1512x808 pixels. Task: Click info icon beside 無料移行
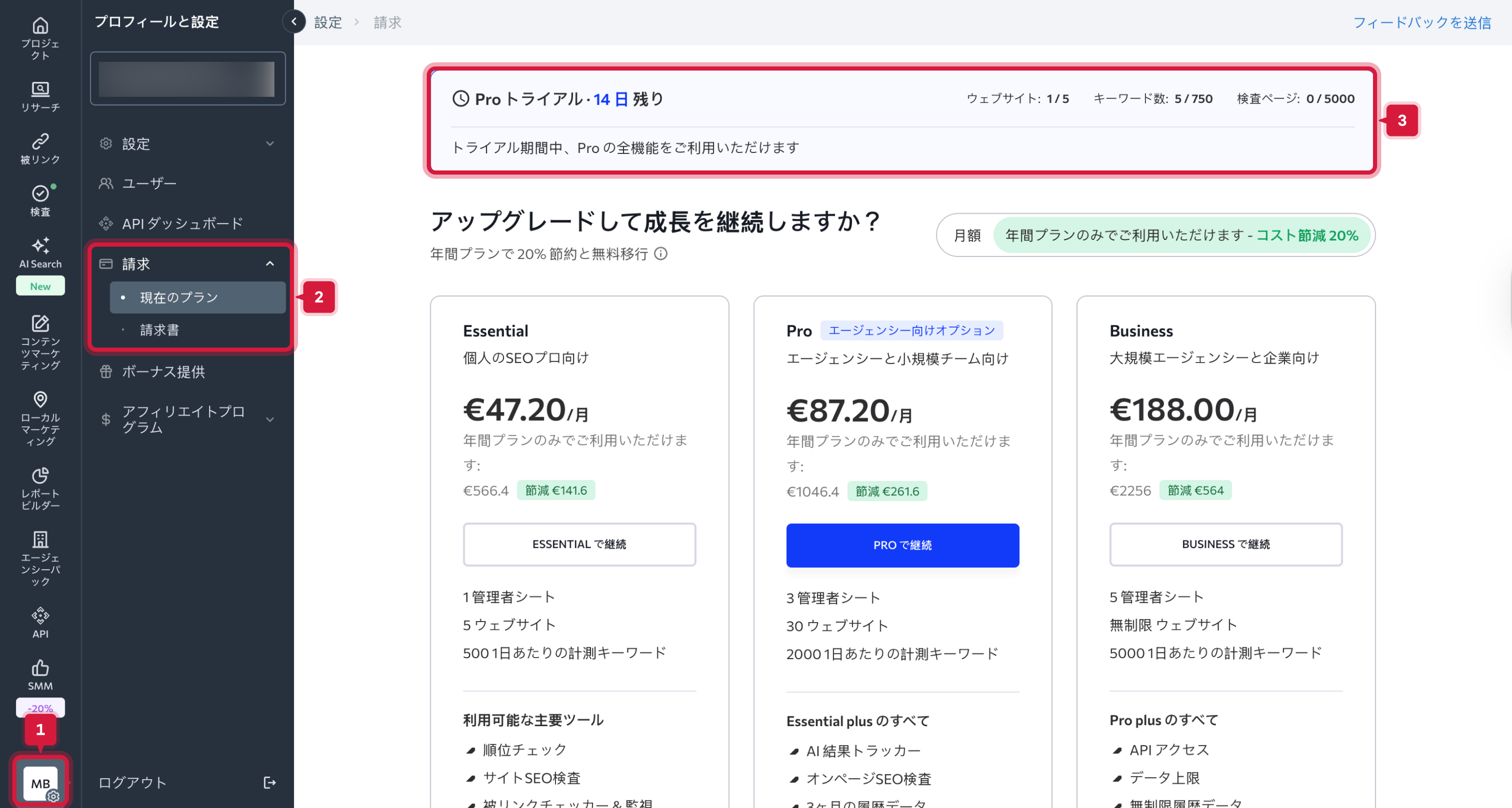(661, 254)
